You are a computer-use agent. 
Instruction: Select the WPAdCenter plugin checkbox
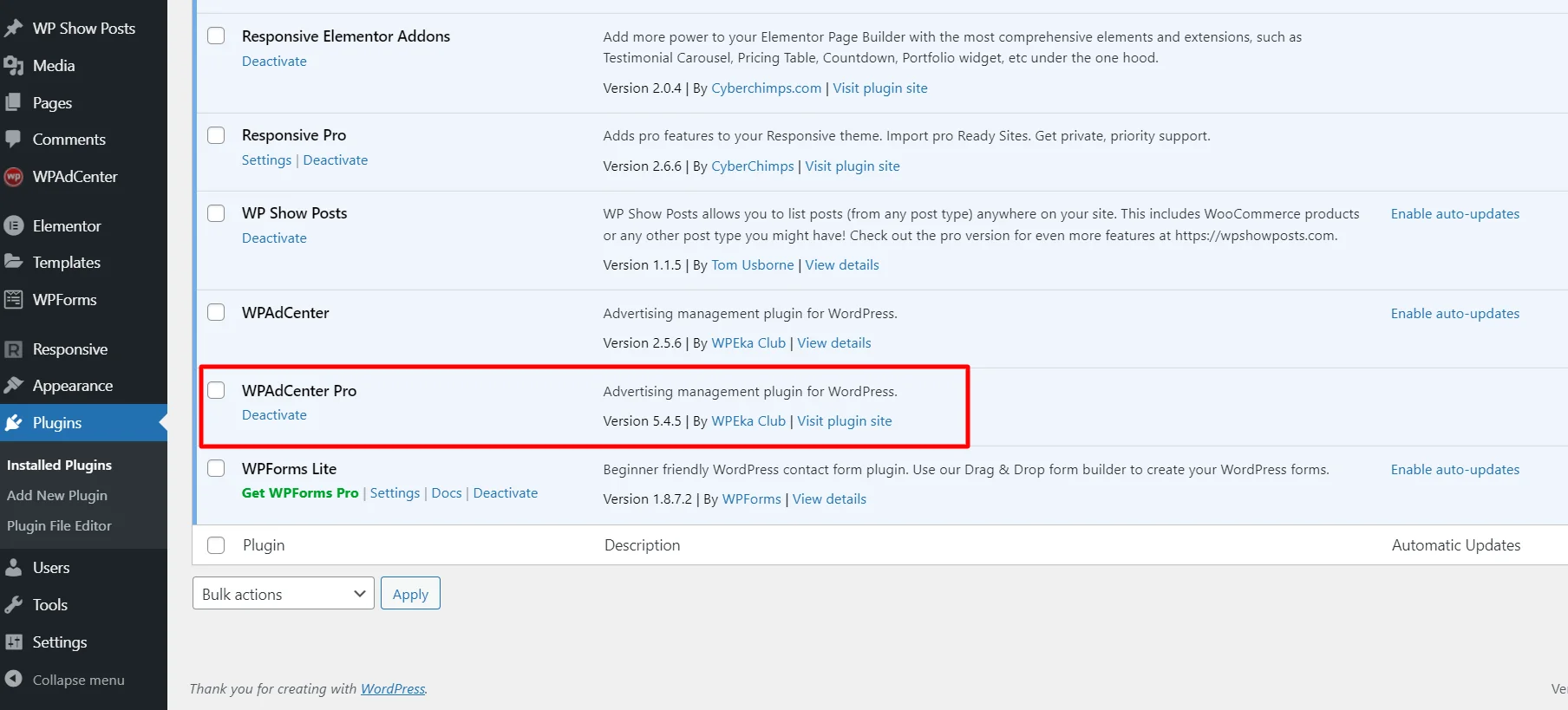coord(216,312)
